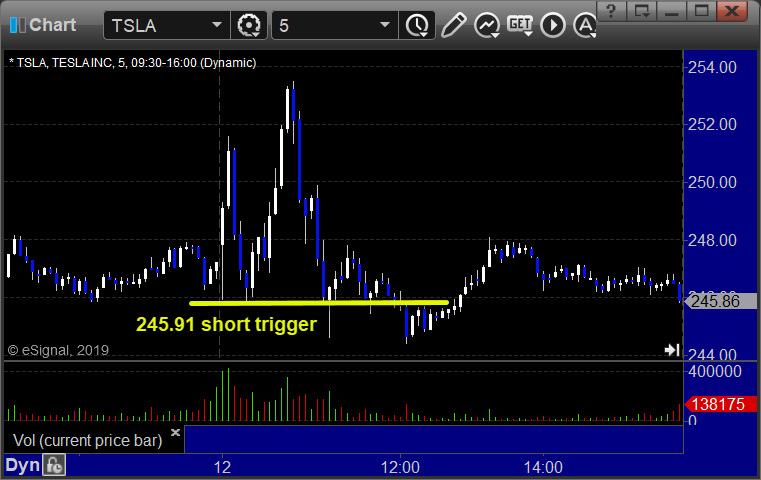Screen dimensions: 761x480
Task: Close the Vol study tab
Action: pyautogui.click(x=175, y=432)
